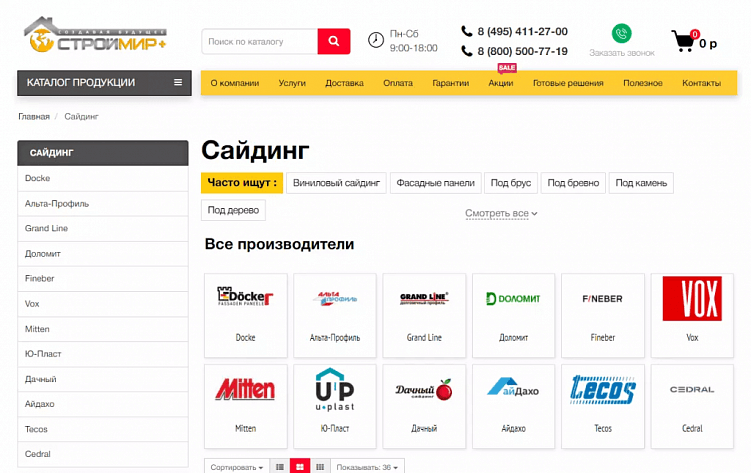
Task: Select Fineber in the sidebar list
Action: pos(103,279)
